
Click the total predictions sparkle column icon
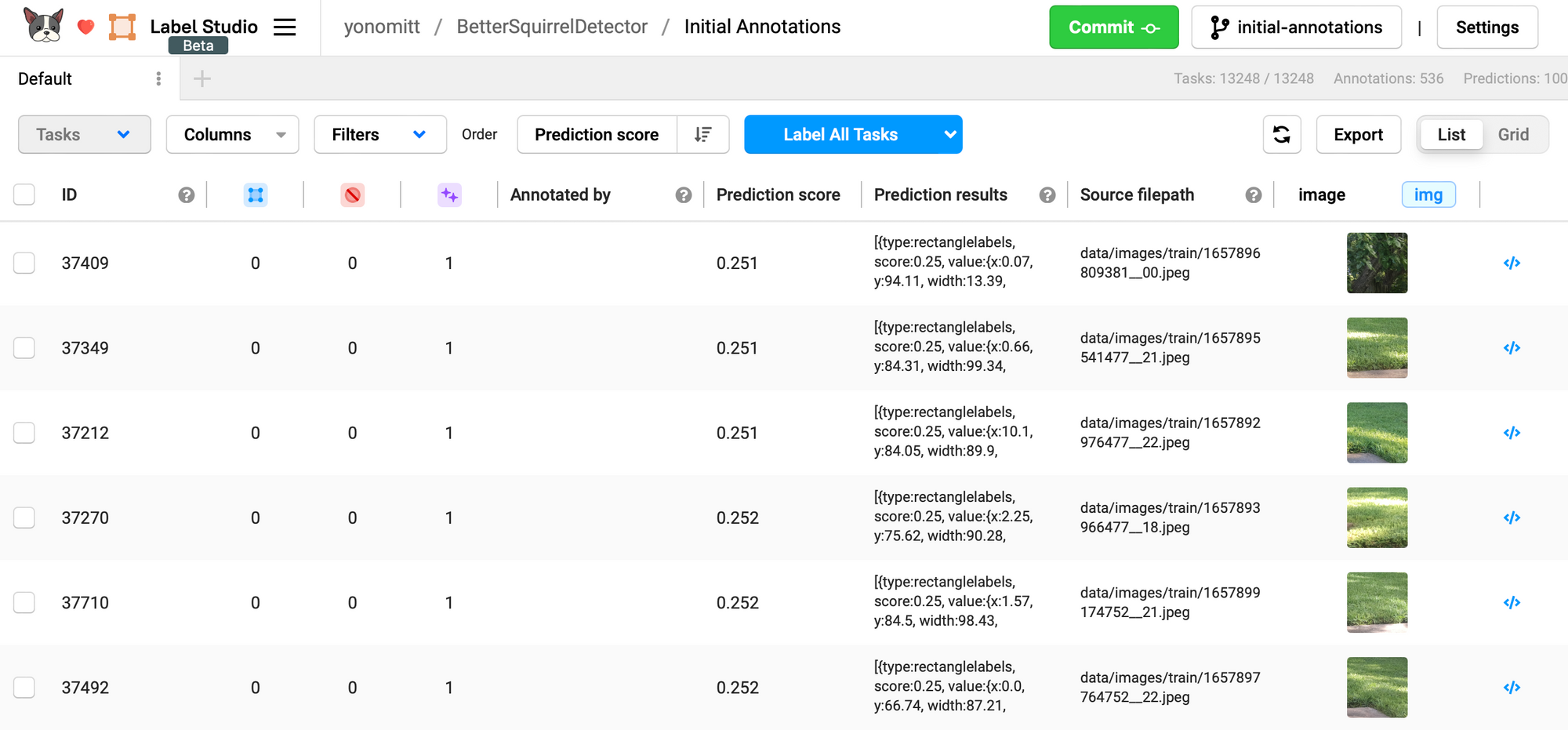pyautogui.click(x=449, y=194)
